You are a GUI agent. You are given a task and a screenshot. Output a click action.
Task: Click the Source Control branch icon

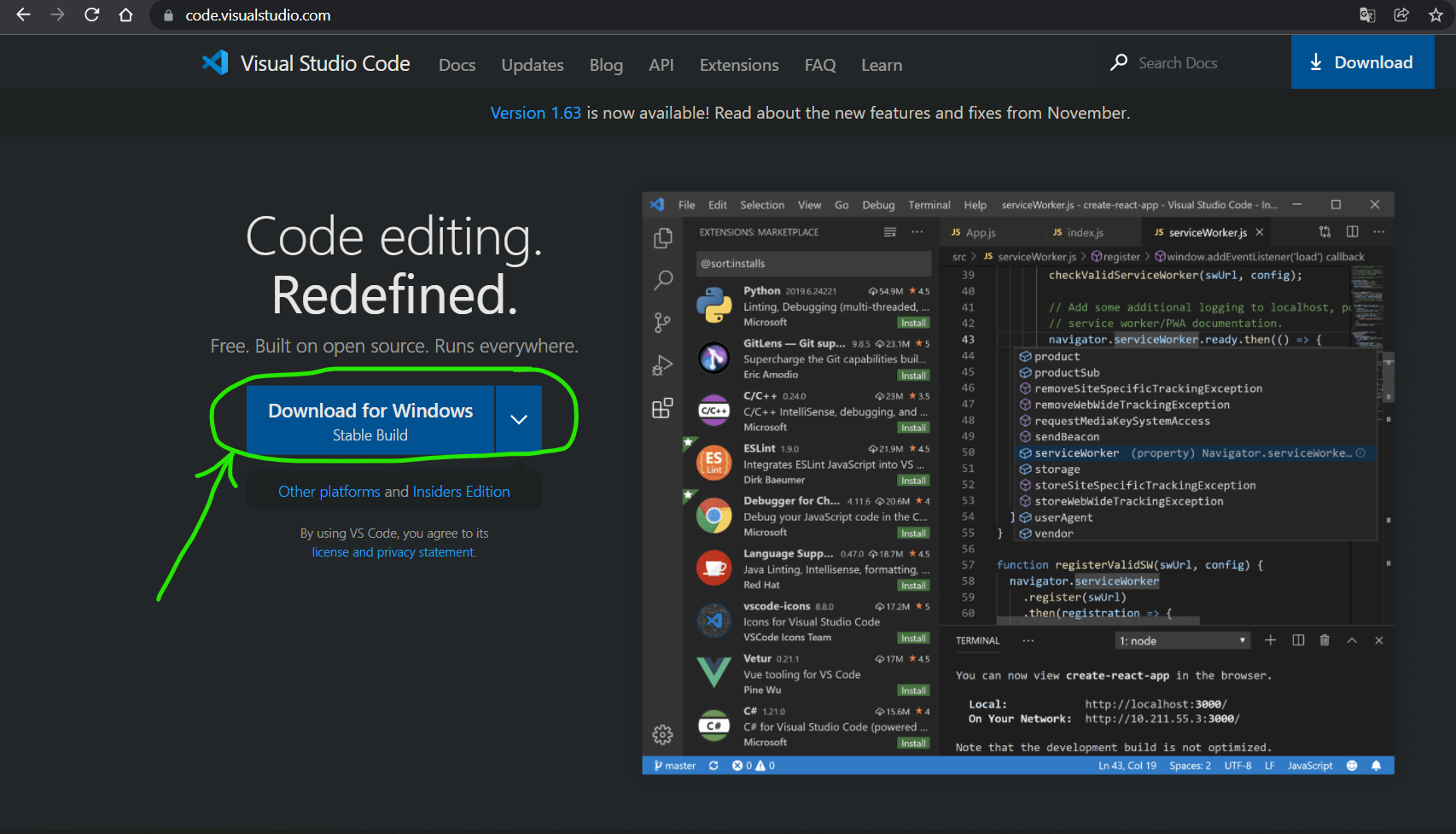tap(662, 323)
